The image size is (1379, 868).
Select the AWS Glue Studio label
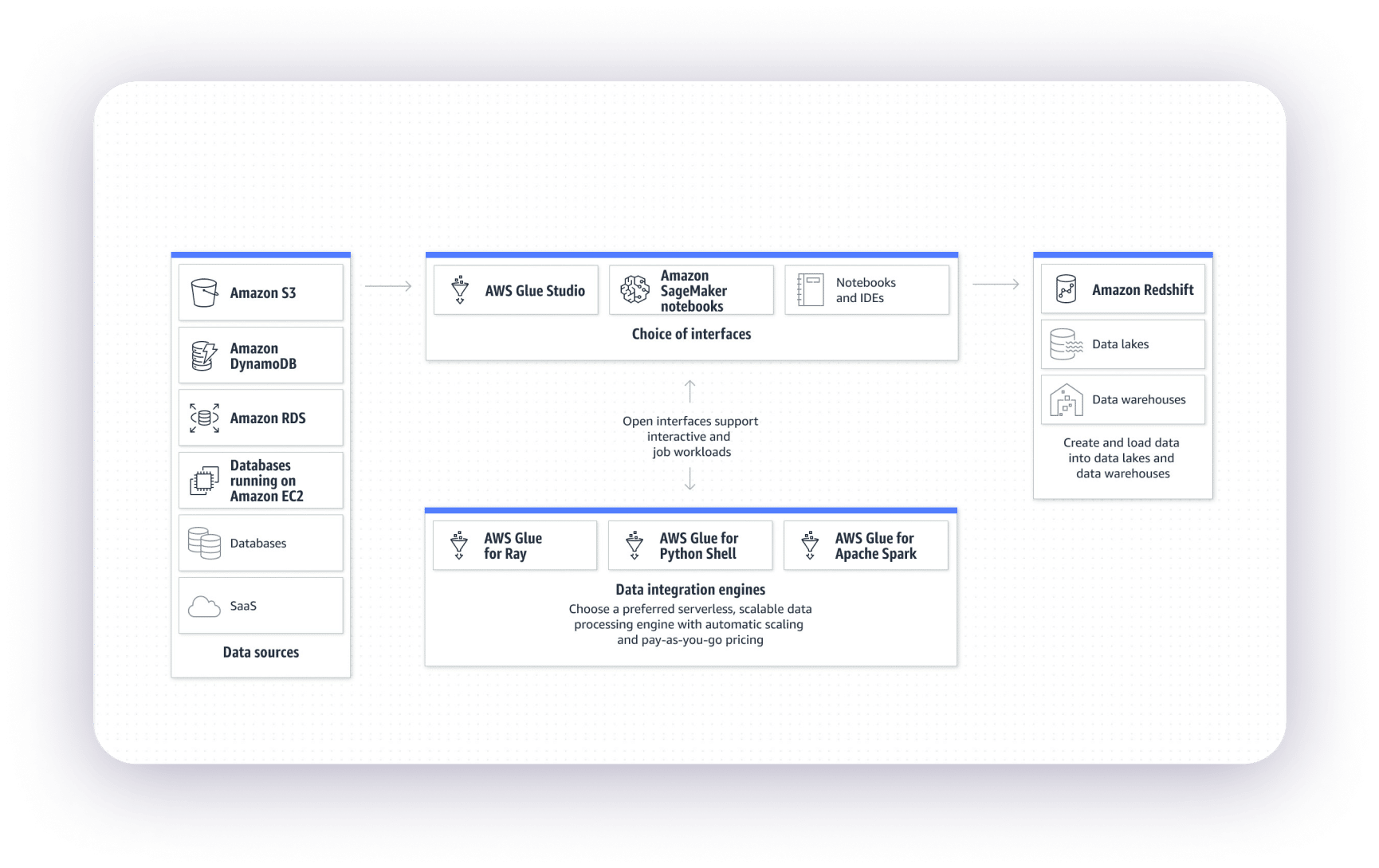(535, 291)
